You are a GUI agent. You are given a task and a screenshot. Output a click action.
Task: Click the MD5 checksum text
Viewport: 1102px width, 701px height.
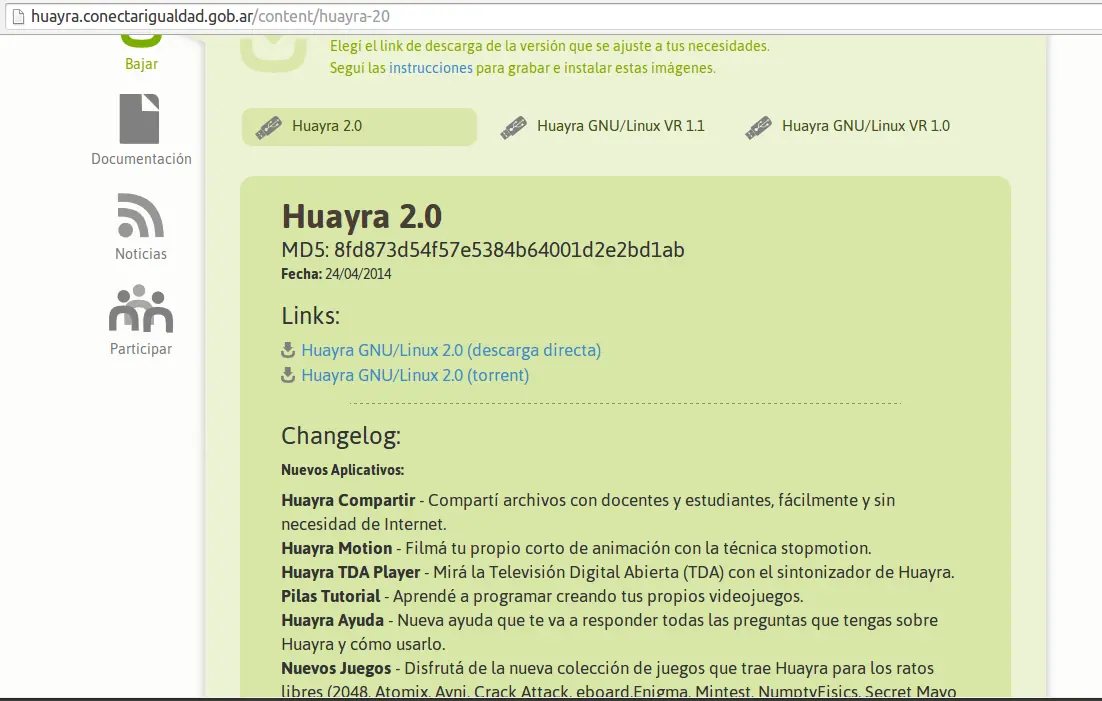point(483,250)
